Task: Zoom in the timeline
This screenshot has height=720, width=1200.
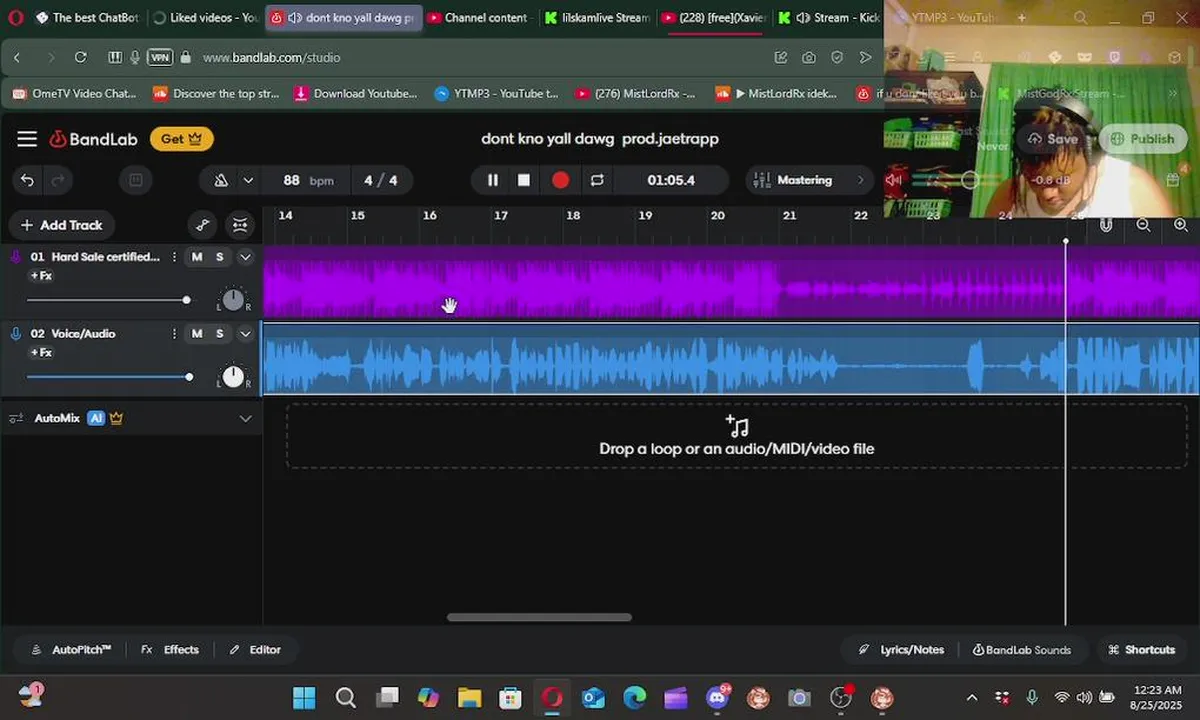Action: (x=1181, y=225)
